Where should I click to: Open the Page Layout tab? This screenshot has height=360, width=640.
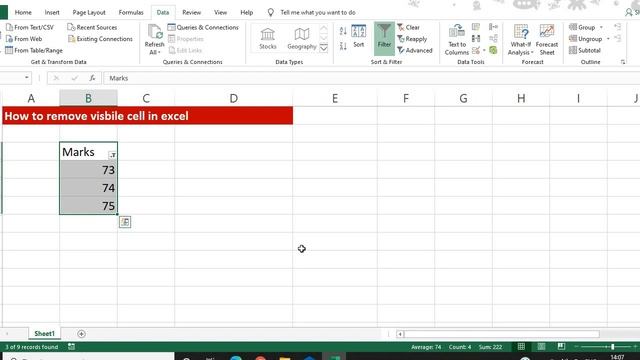(x=89, y=12)
